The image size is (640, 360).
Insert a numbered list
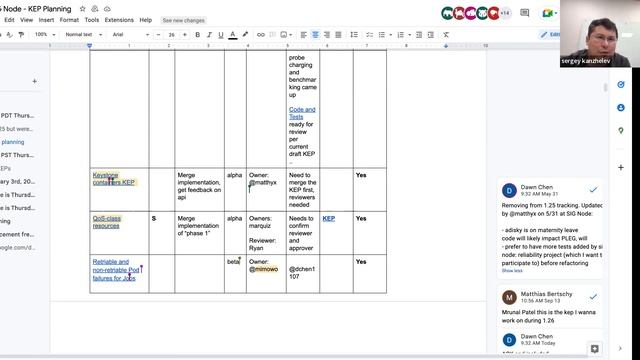click(x=400, y=35)
